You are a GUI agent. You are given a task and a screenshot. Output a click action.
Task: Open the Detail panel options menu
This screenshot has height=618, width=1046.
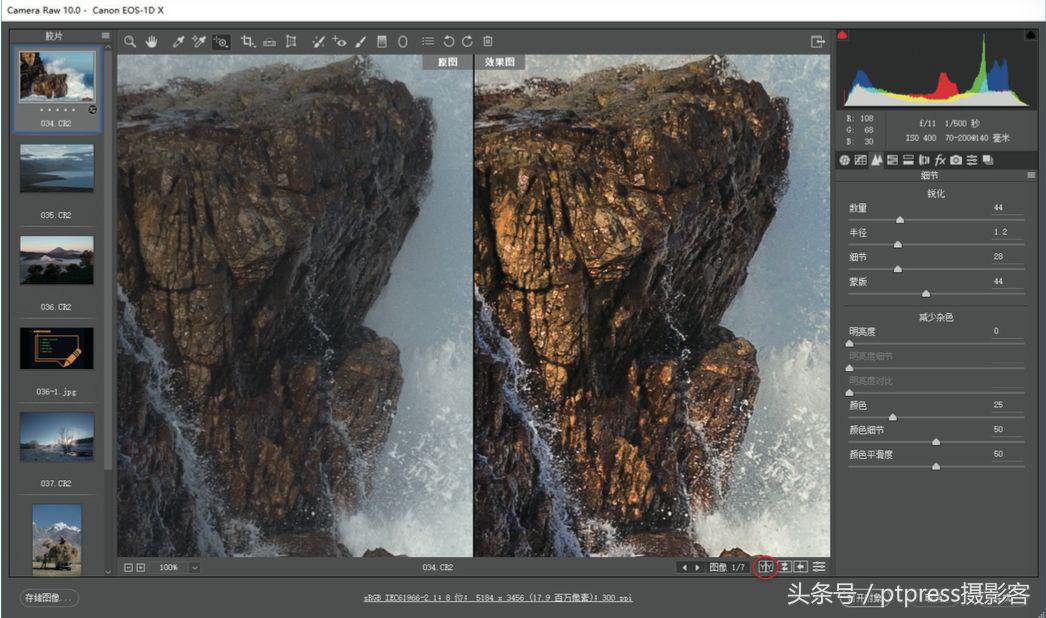click(x=1031, y=175)
